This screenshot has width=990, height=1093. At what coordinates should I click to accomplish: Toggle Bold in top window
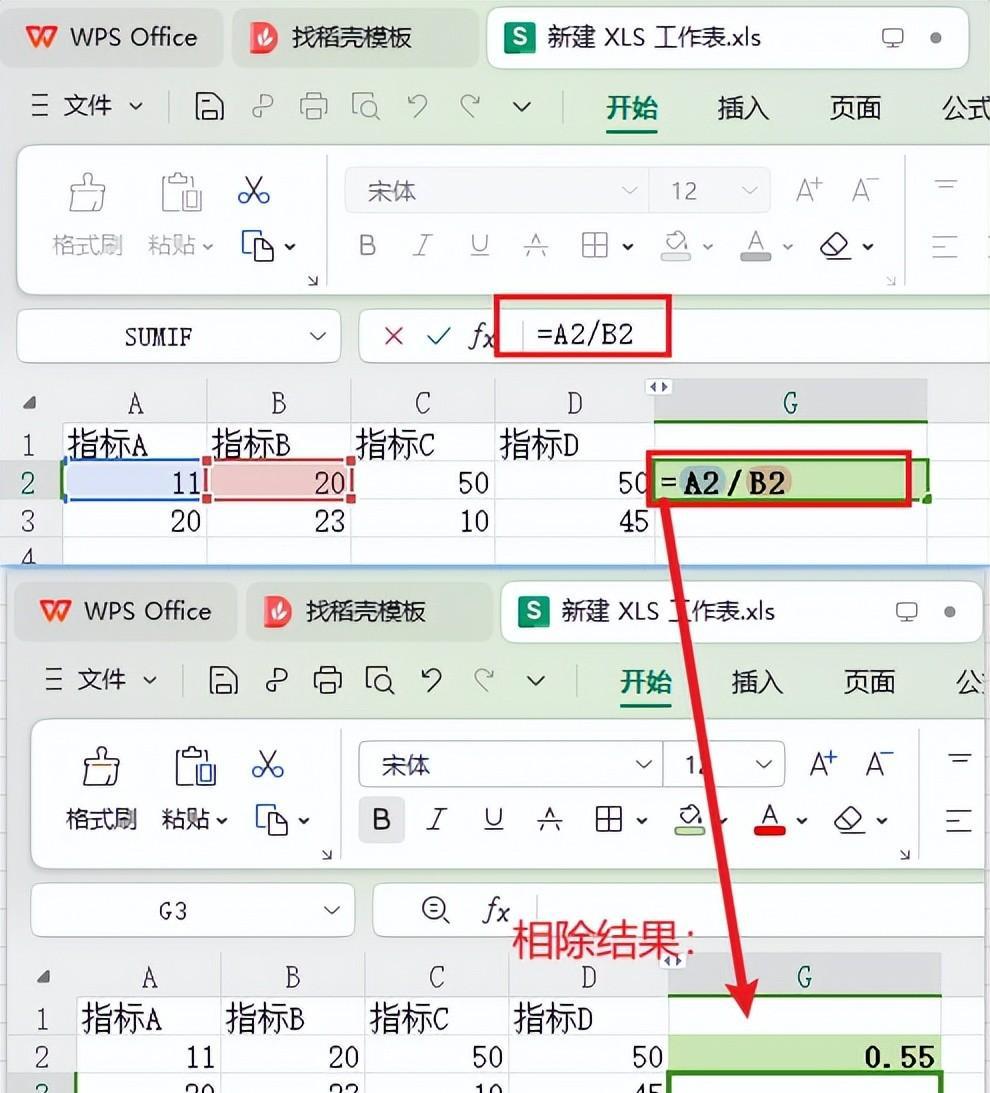tap(367, 245)
